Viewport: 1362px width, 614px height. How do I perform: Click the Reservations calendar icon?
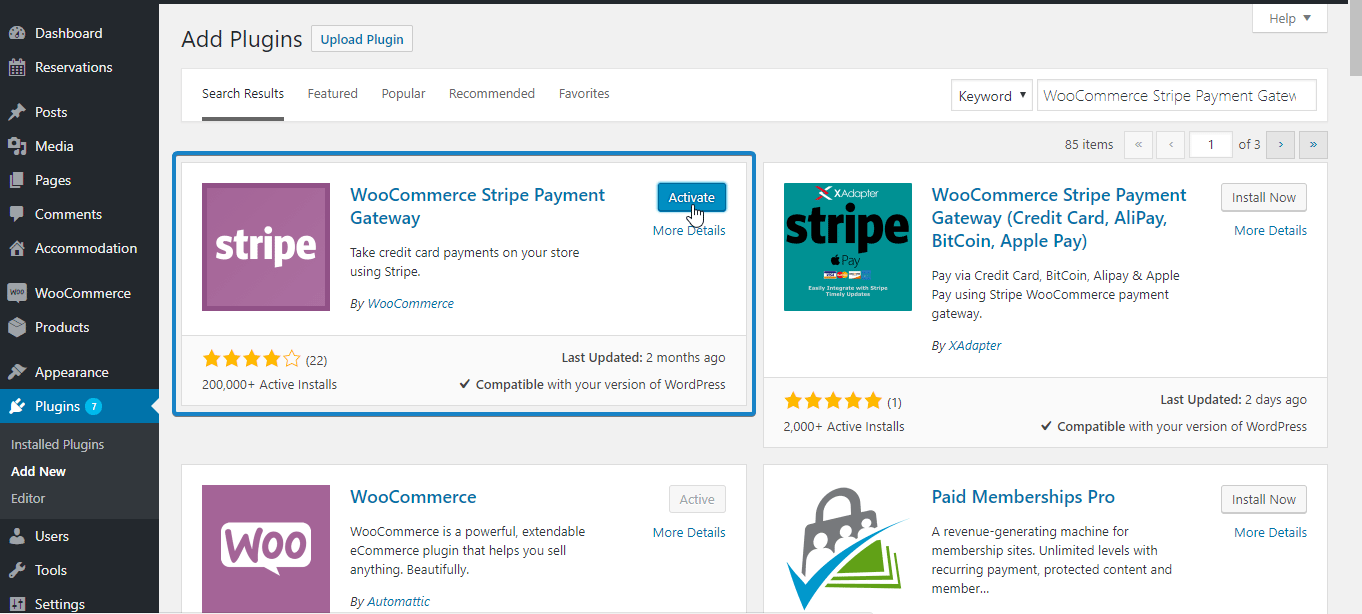tap(17, 68)
